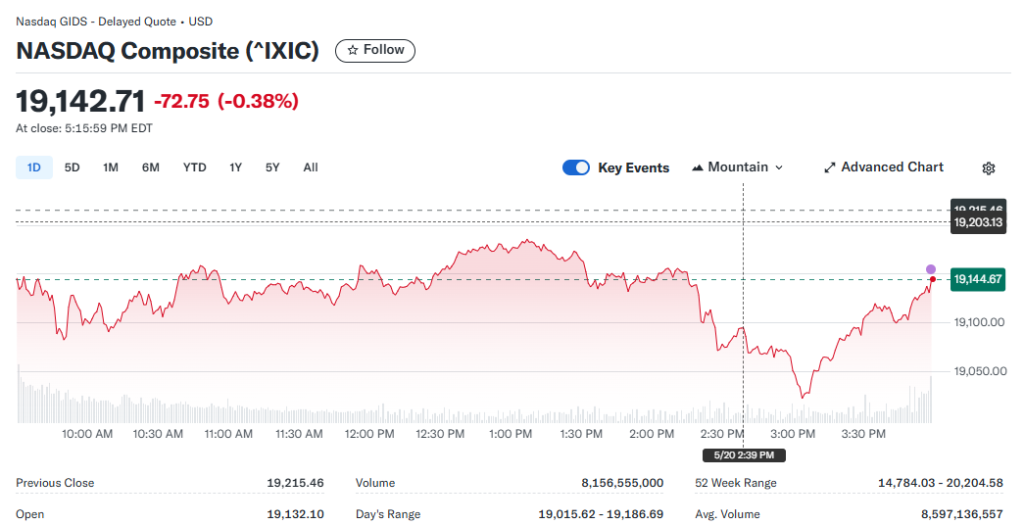The width and height of the screenshot is (1024, 525).
Task: Choose the YTD time range
Action: coord(195,168)
